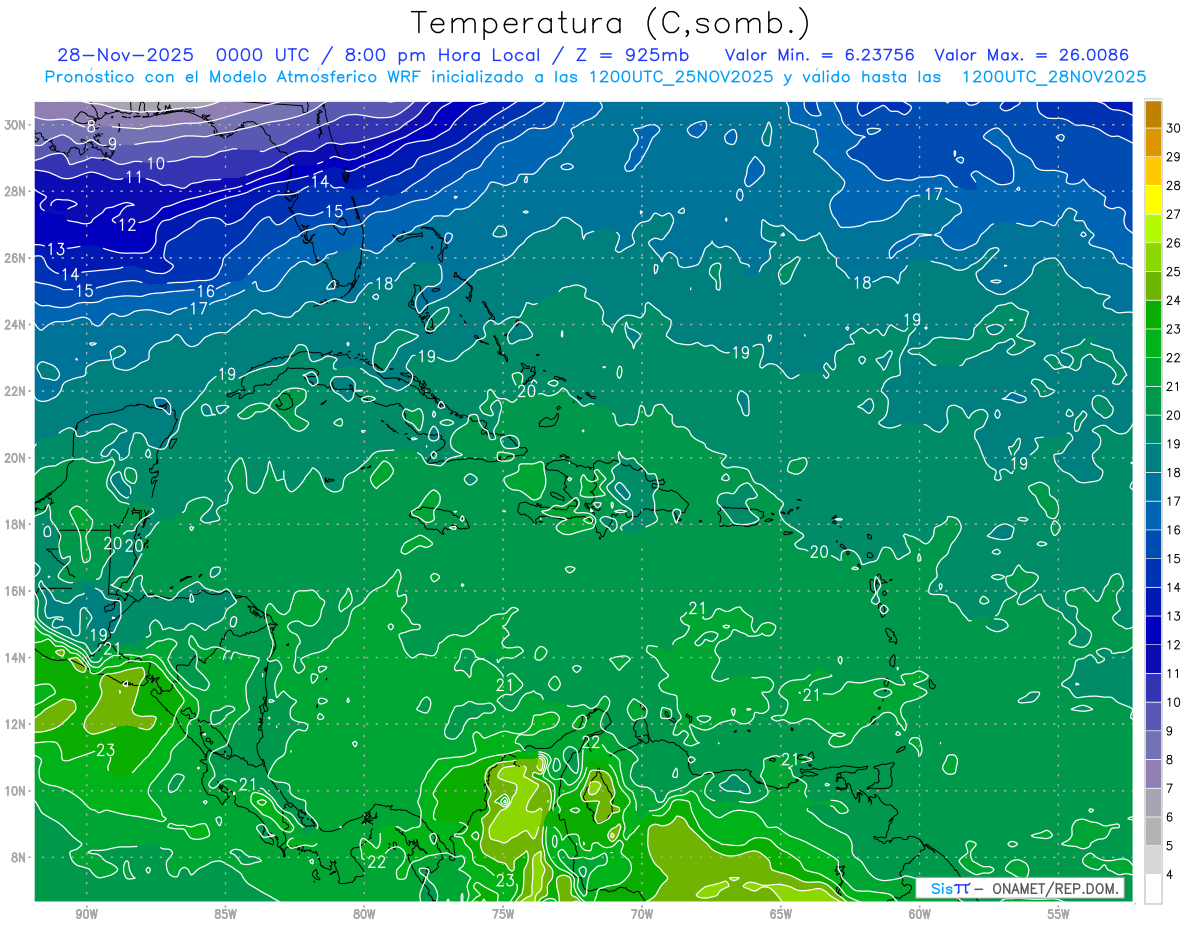Click the contour label "16" on the map
The image size is (1200, 927).
click(205, 291)
